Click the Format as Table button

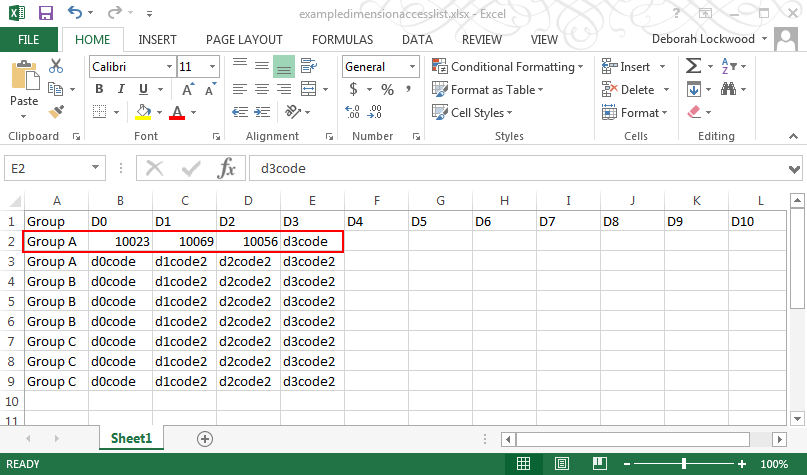tap(488, 90)
